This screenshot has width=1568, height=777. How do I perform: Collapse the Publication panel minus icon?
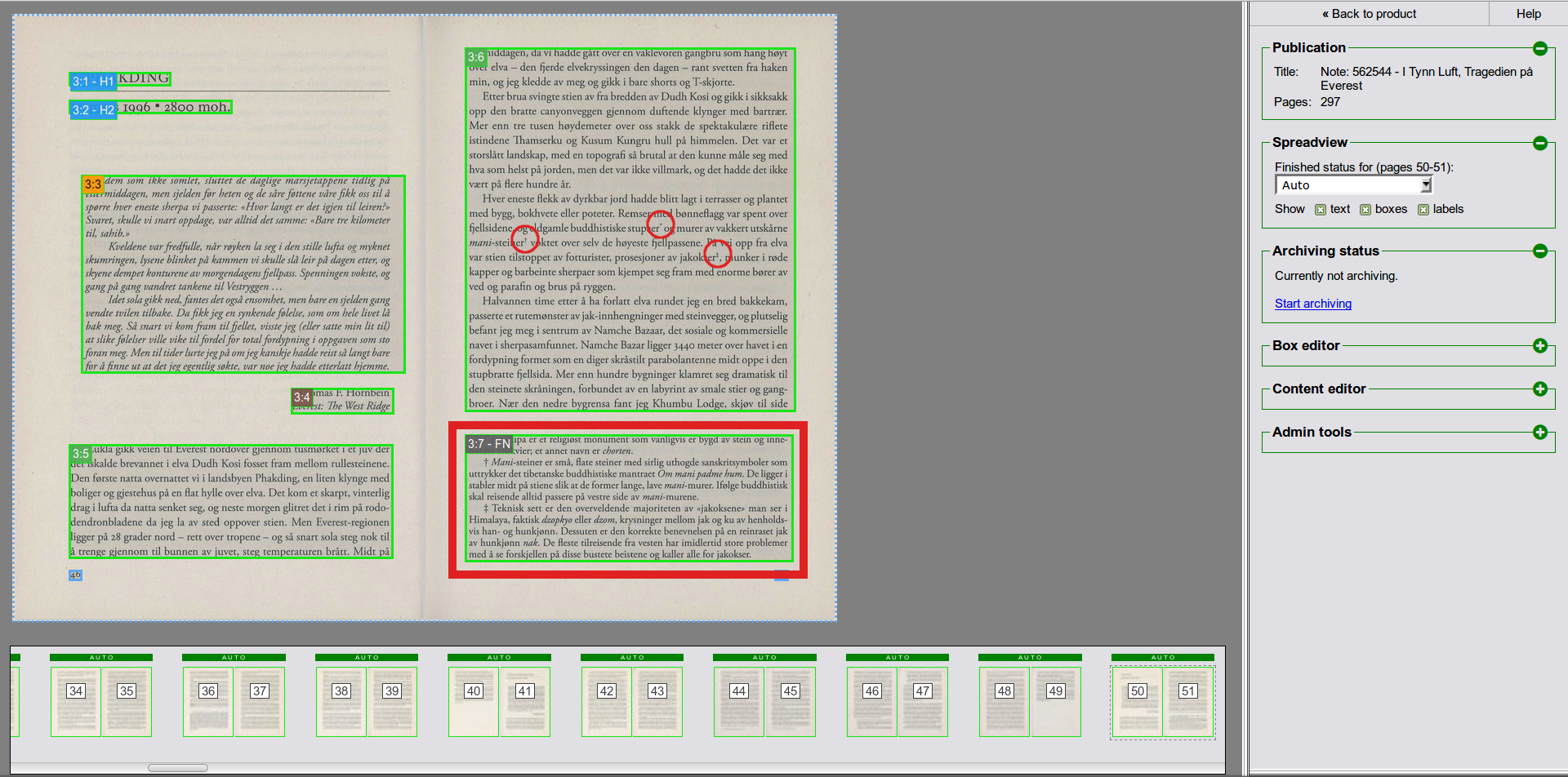click(1539, 49)
